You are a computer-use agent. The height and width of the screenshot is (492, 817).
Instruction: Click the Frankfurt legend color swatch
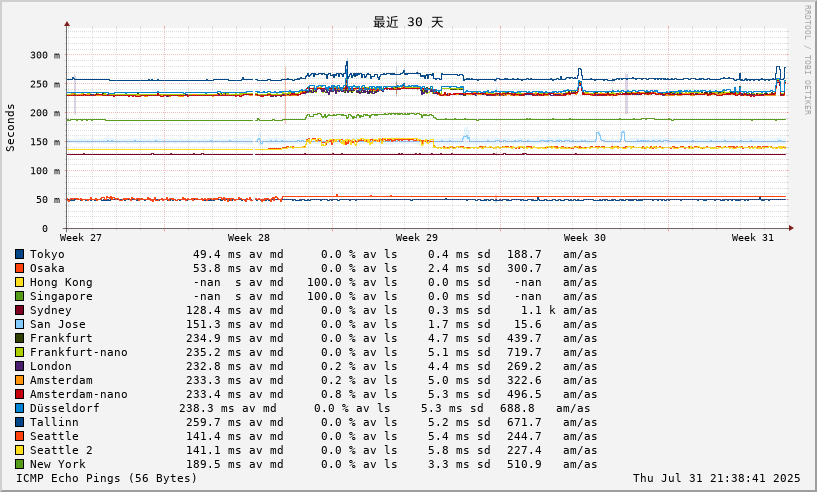click(19, 338)
